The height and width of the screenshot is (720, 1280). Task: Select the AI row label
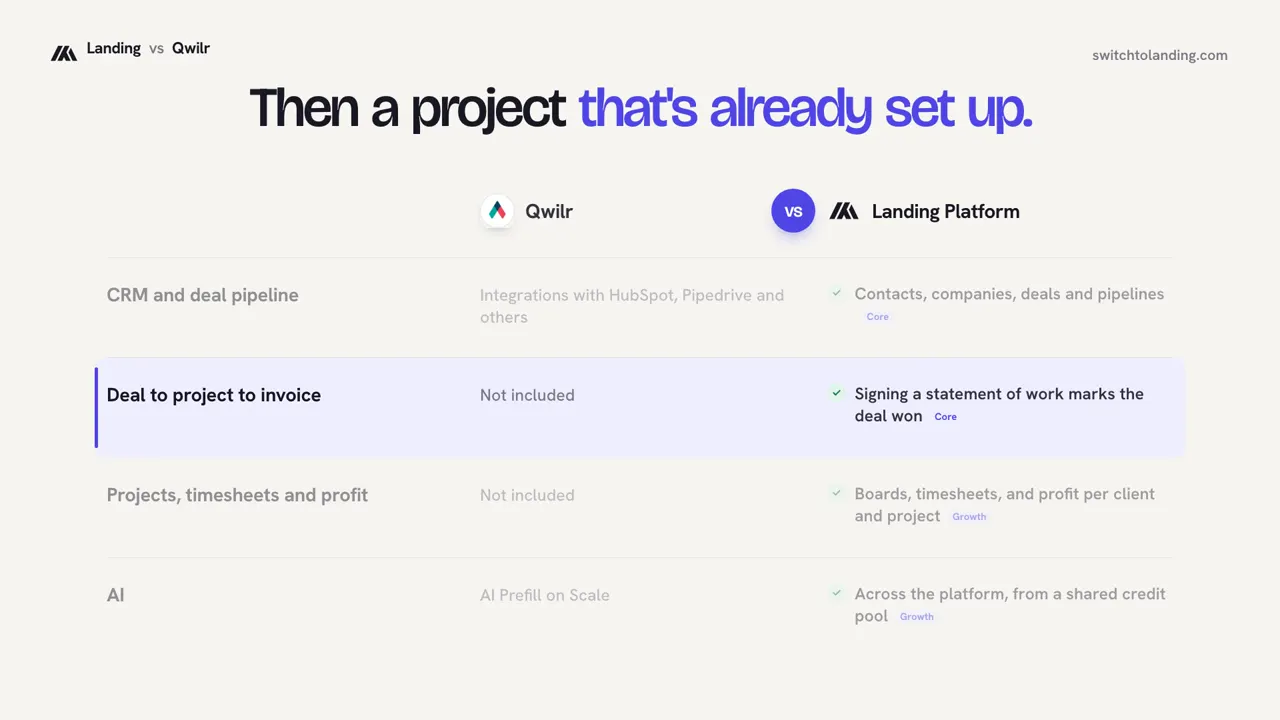(x=116, y=595)
